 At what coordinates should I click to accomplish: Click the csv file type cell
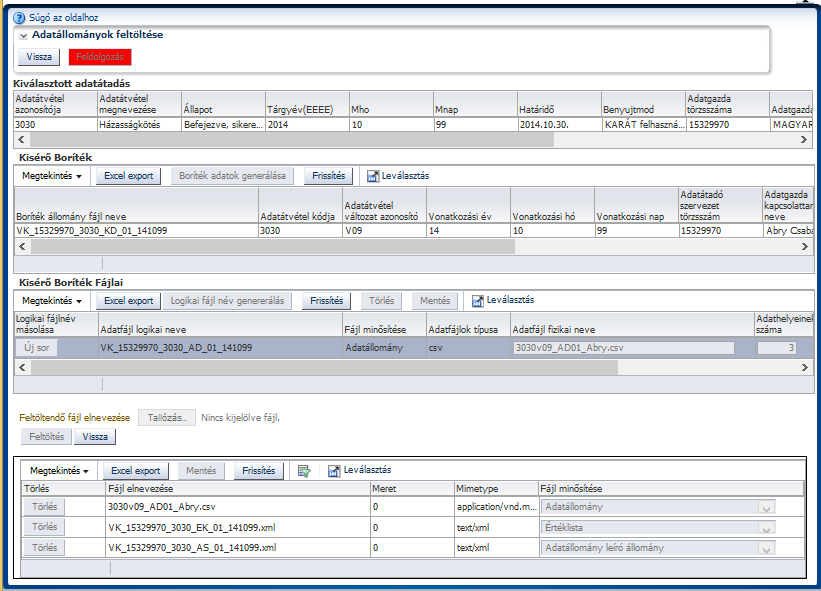469,348
